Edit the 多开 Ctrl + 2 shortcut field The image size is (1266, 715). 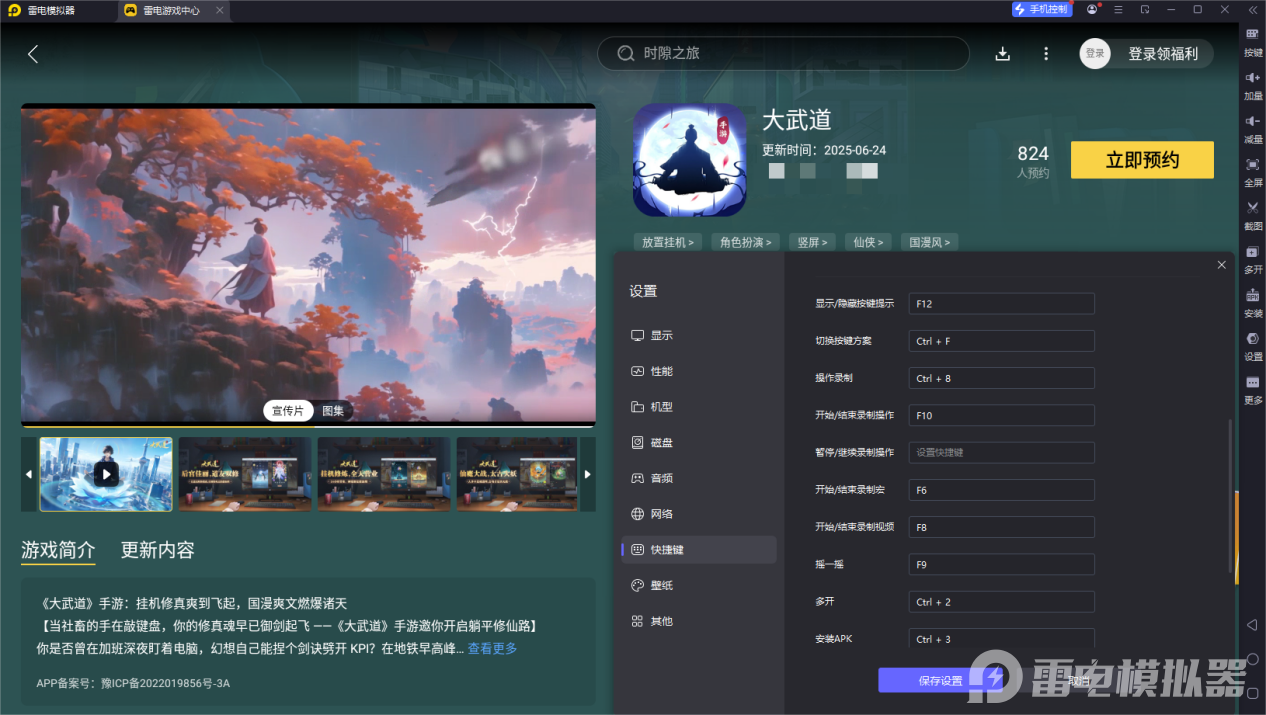pos(1001,602)
